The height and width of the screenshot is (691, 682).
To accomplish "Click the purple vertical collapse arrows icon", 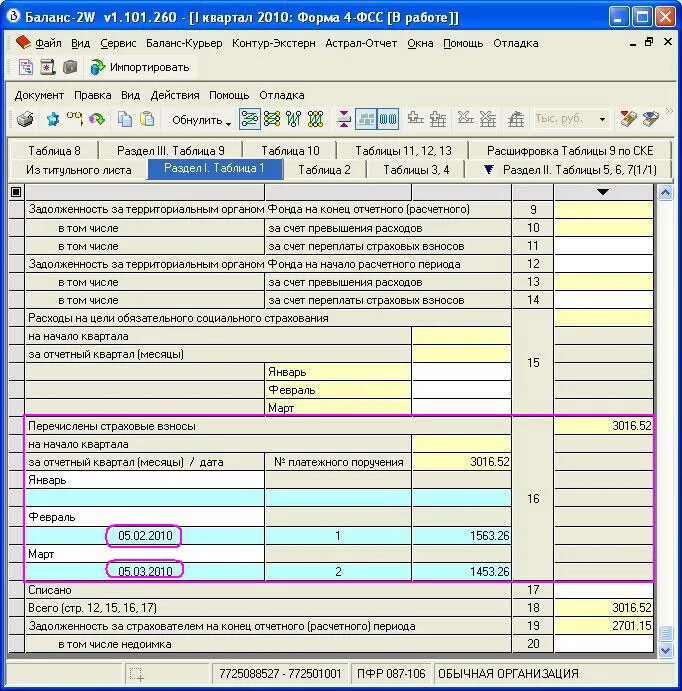I will [344, 119].
